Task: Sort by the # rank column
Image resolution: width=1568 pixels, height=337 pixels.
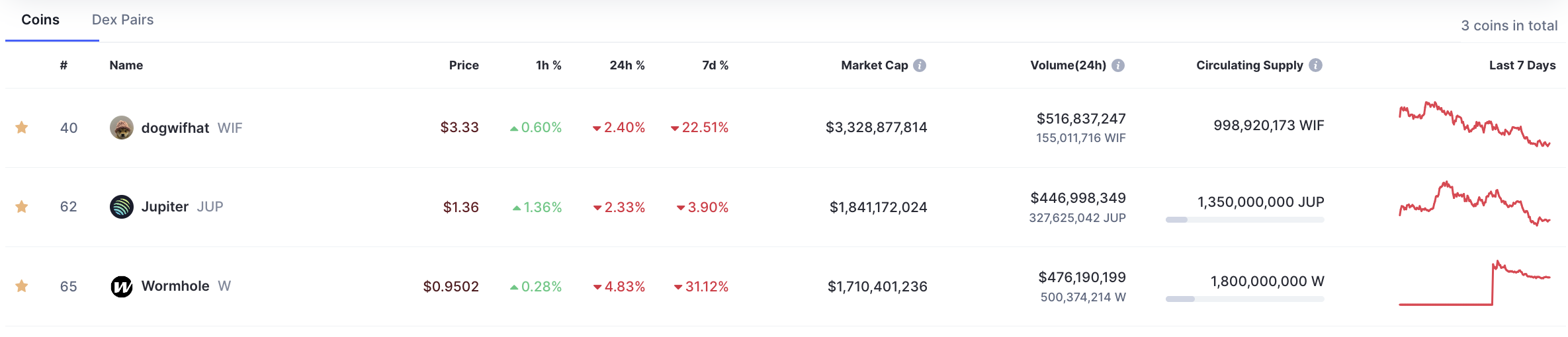Action: click(64, 65)
